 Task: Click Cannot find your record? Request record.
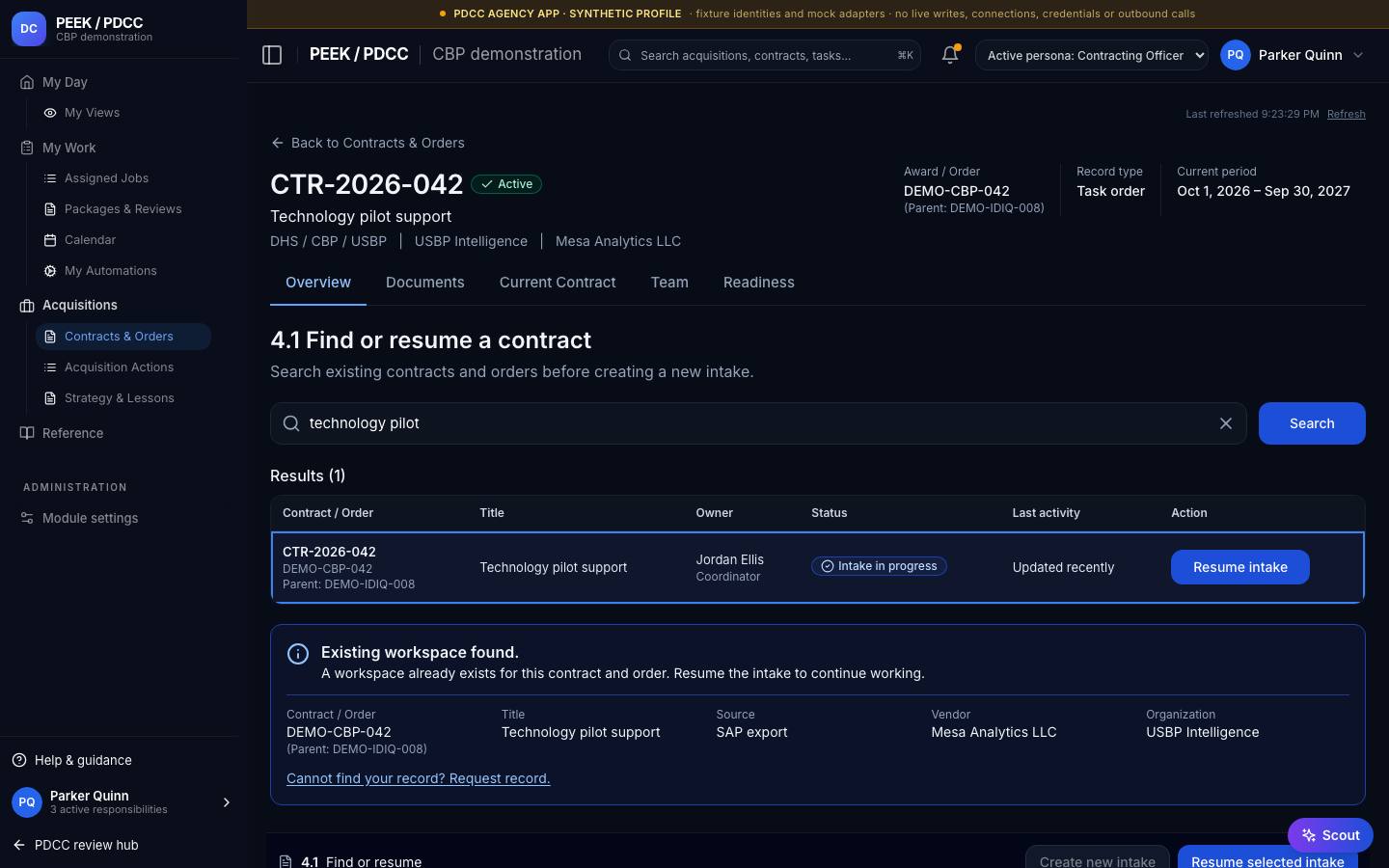coord(419,778)
